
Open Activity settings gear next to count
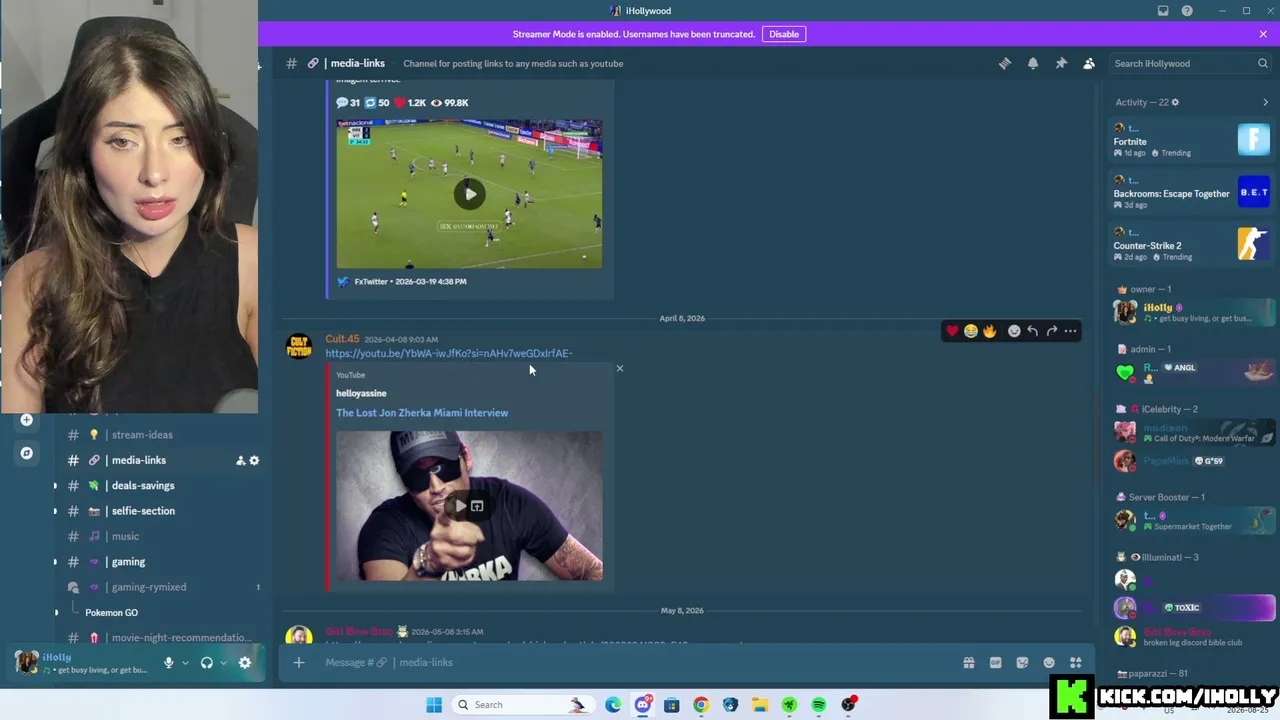point(1175,102)
